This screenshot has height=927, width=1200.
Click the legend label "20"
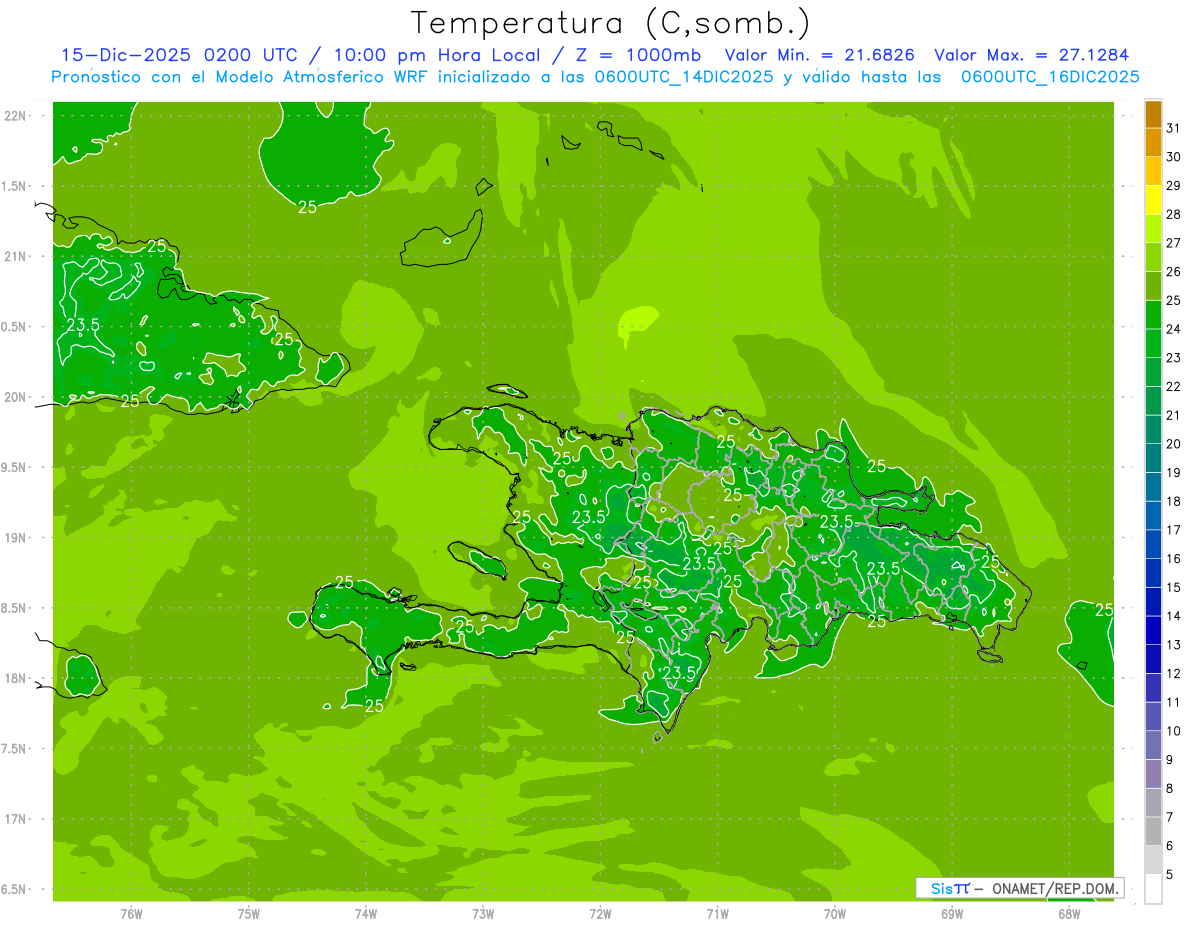1173,444
